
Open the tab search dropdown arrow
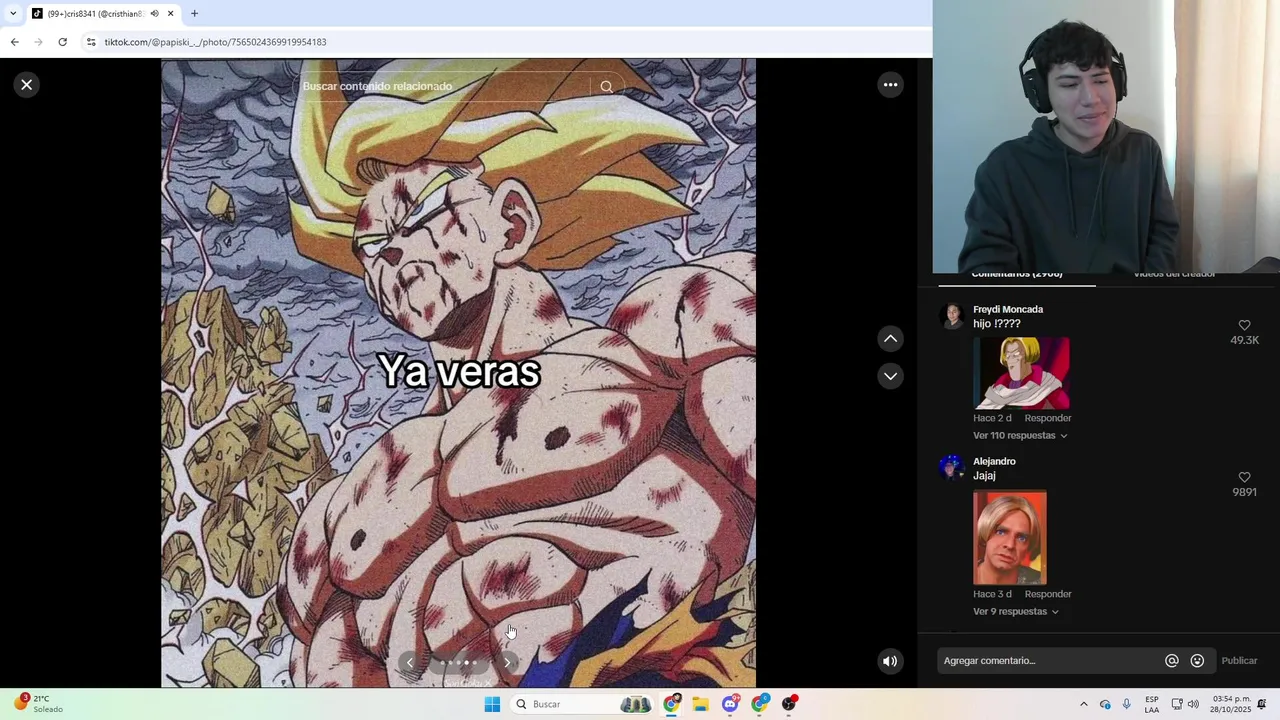point(13,14)
